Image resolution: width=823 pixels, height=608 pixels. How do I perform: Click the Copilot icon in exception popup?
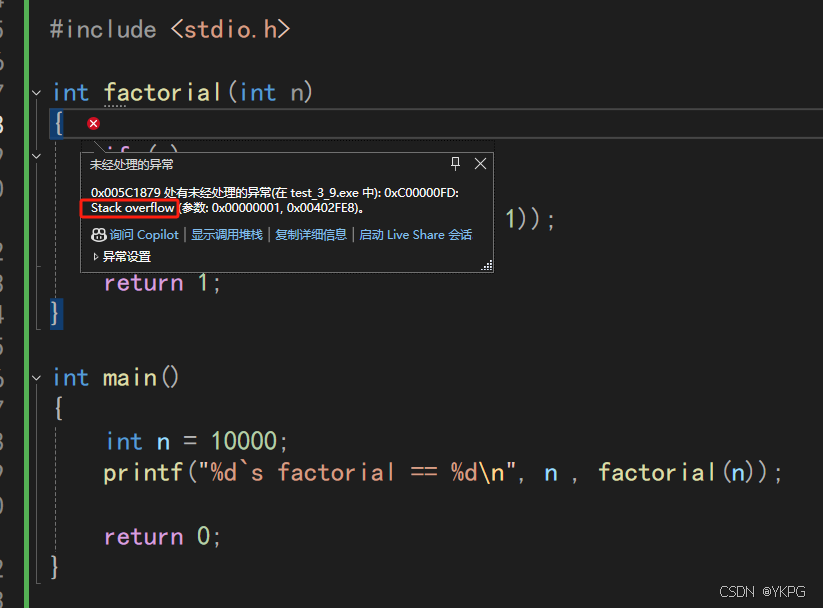coord(99,235)
